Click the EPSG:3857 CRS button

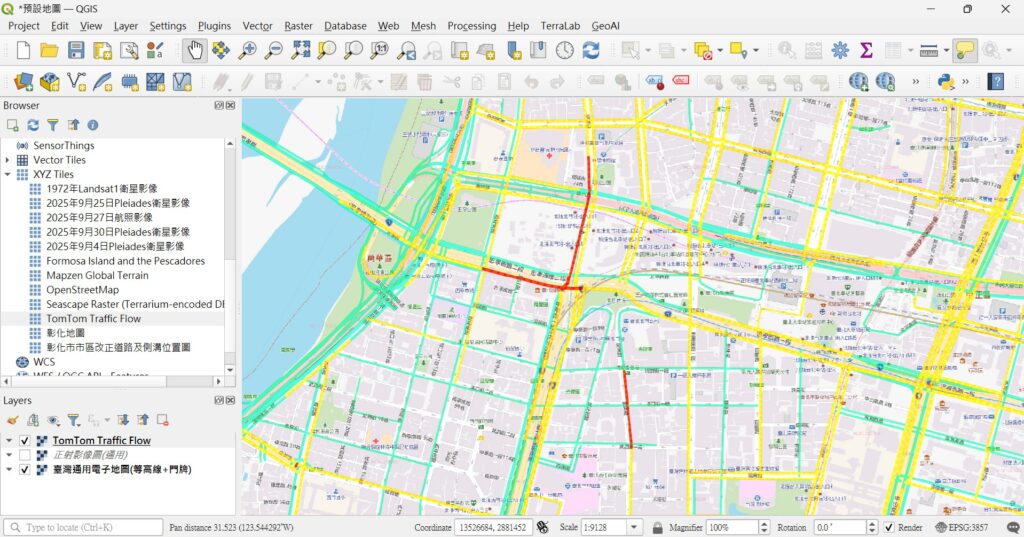pyautogui.click(x=962, y=527)
